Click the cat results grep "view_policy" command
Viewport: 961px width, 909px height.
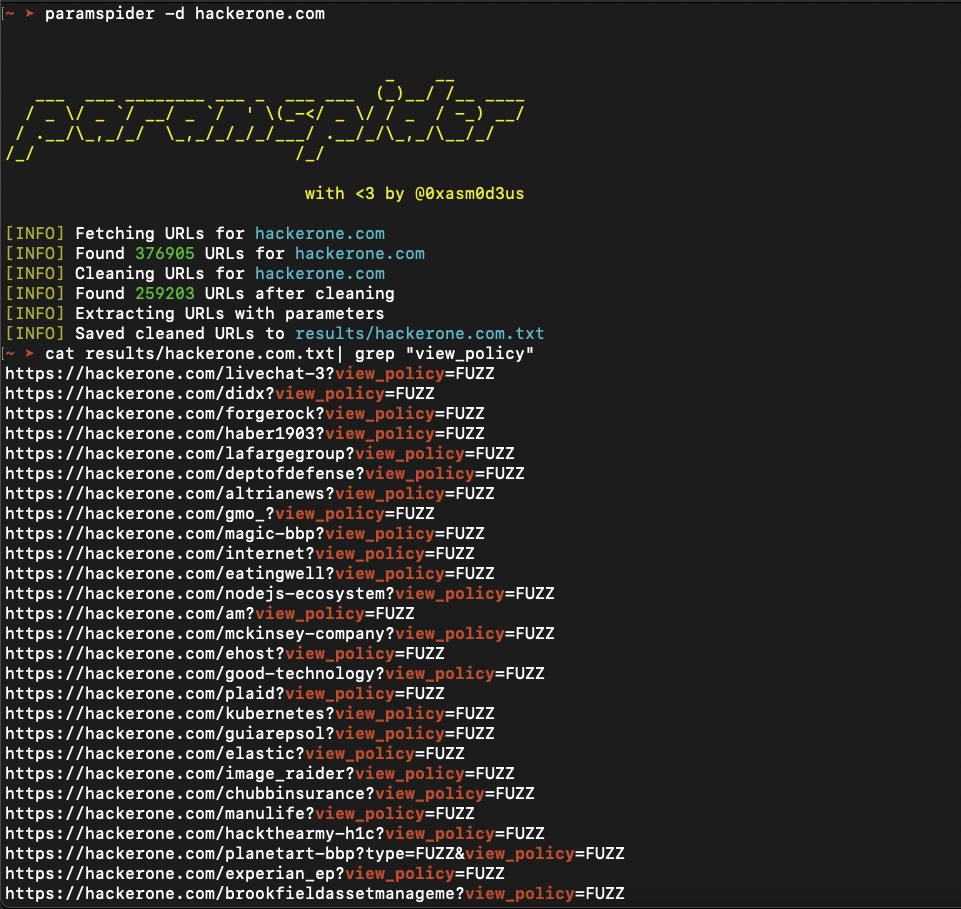(289, 354)
